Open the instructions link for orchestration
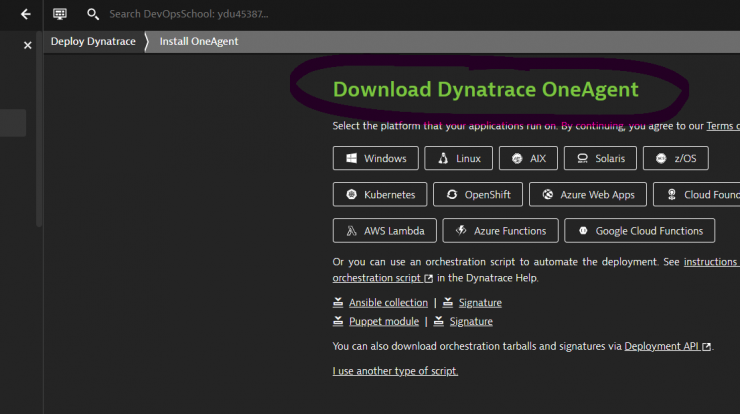 tap(712, 262)
